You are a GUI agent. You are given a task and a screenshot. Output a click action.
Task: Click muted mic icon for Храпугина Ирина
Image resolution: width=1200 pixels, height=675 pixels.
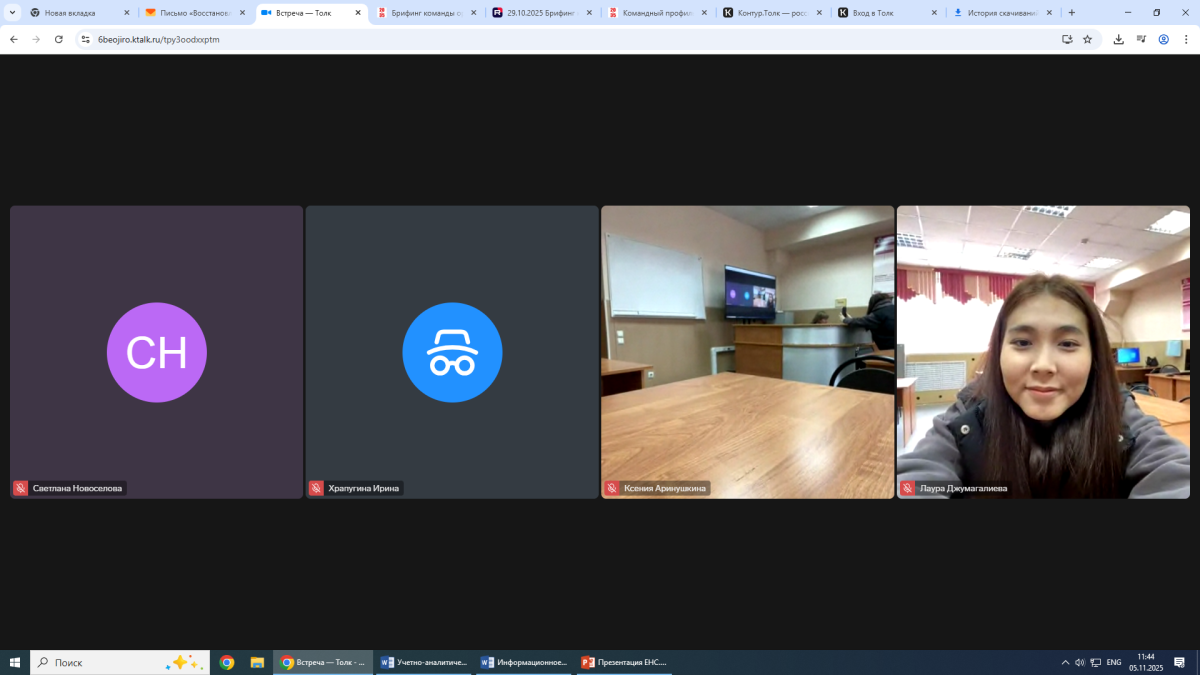(316, 488)
